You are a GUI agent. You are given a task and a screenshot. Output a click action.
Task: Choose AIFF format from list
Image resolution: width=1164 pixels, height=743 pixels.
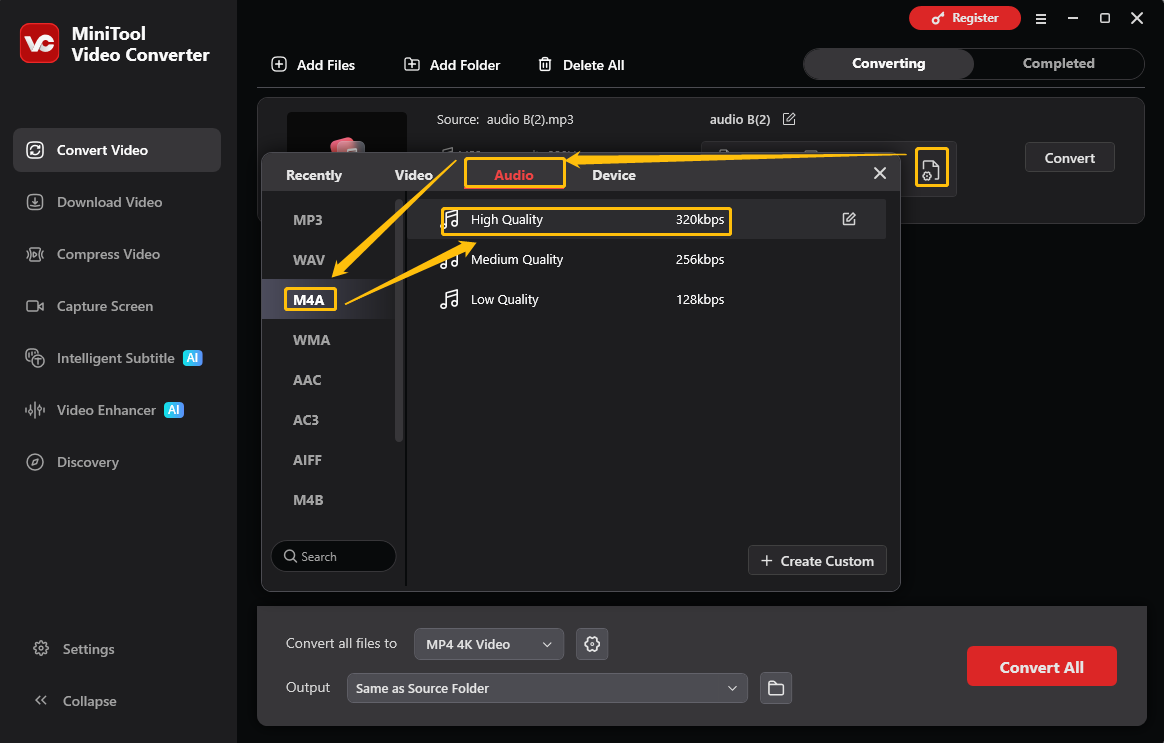pos(328,460)
